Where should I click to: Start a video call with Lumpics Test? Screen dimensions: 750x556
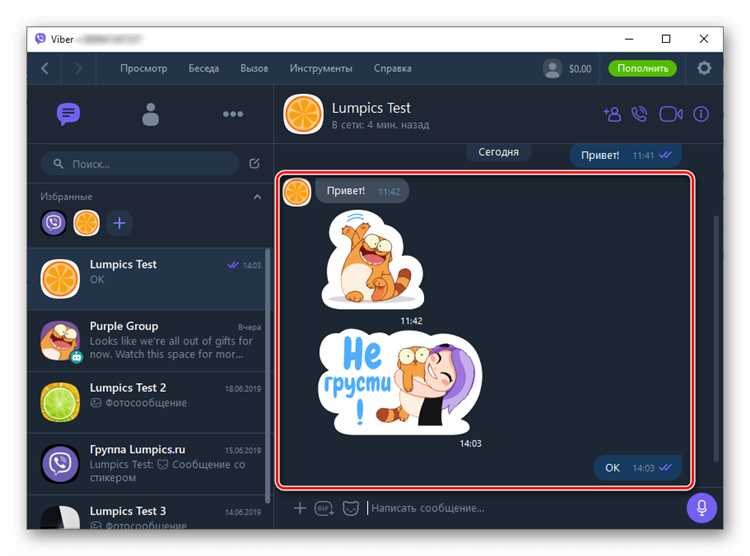point(671,114)
